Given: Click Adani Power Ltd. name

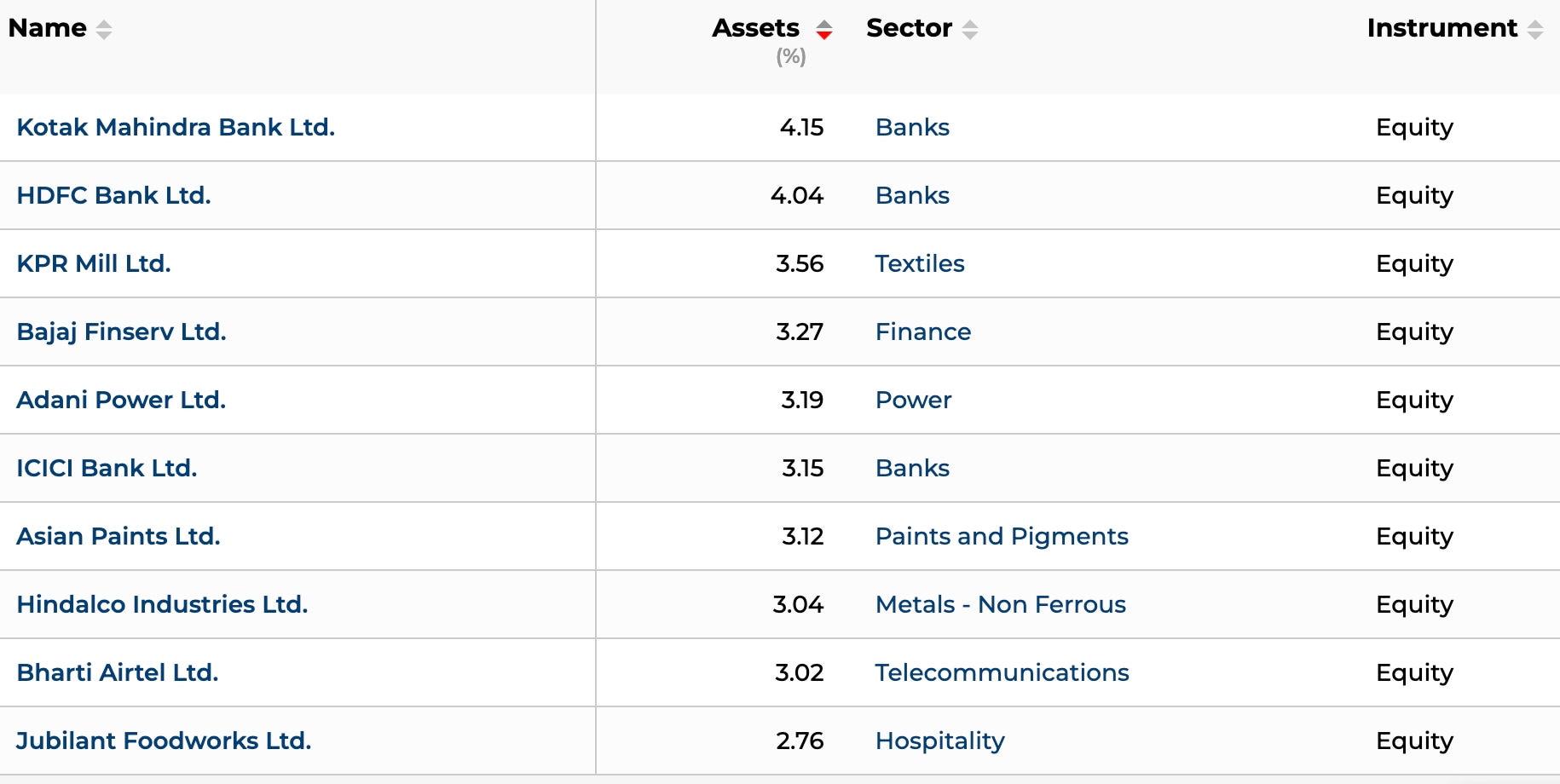Looking at the screenshot, I should [x=121, y=400].
